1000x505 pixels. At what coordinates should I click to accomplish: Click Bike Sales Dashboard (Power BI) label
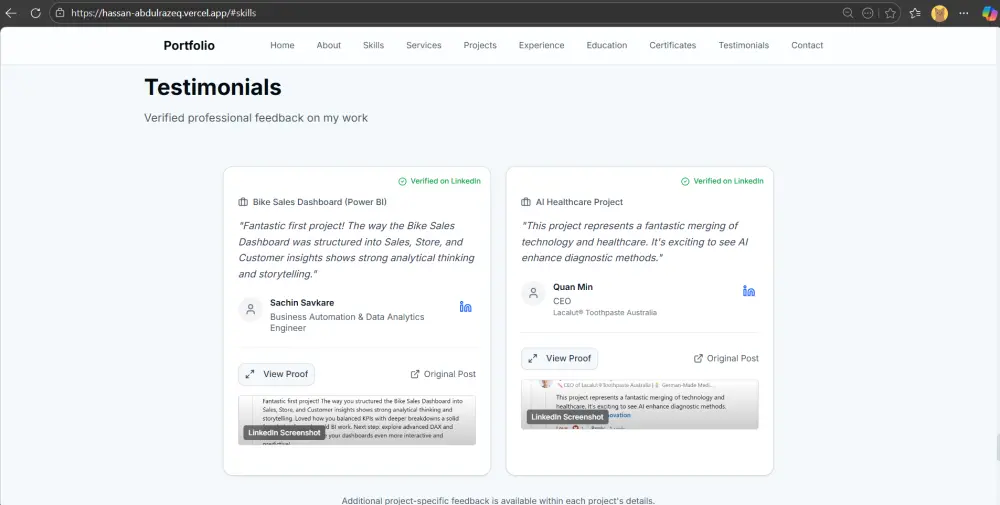320,202
